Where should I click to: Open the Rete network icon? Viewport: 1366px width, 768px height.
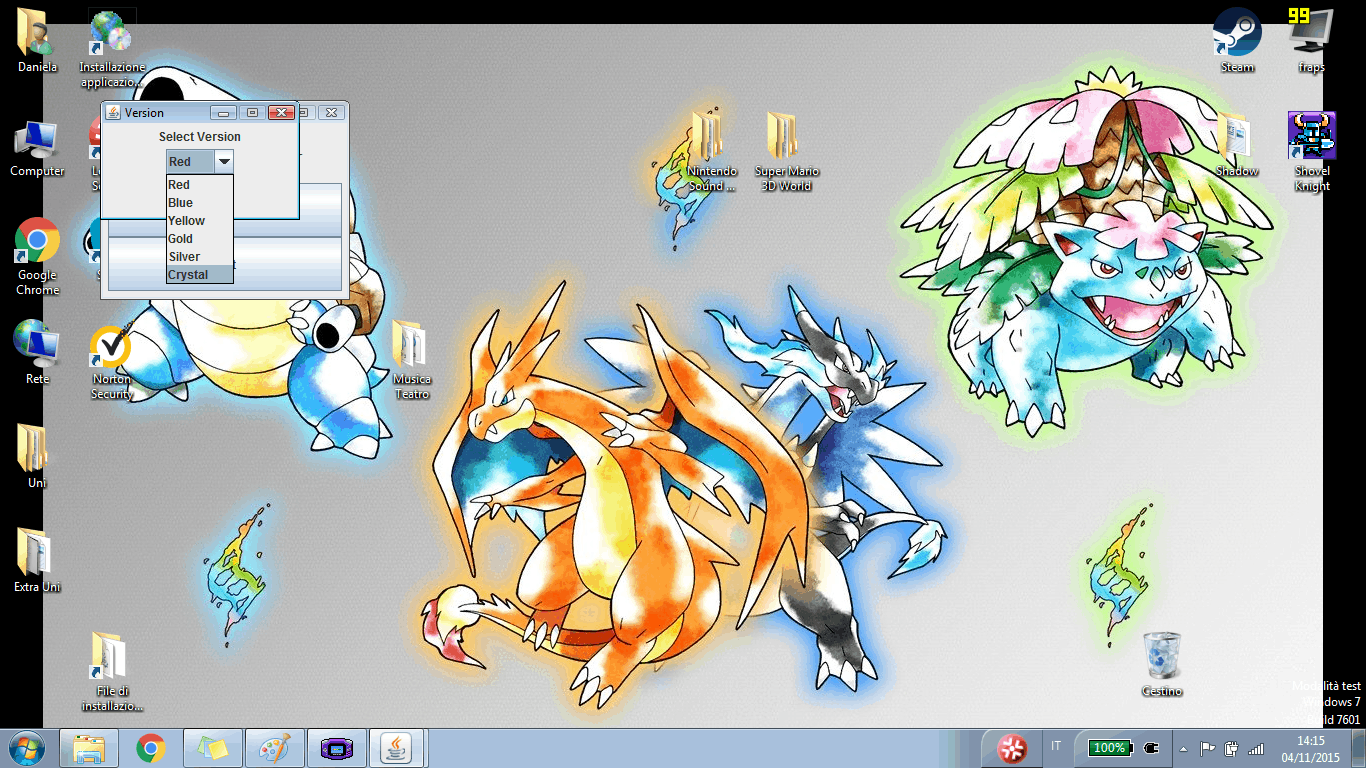[x=37, y=352]
